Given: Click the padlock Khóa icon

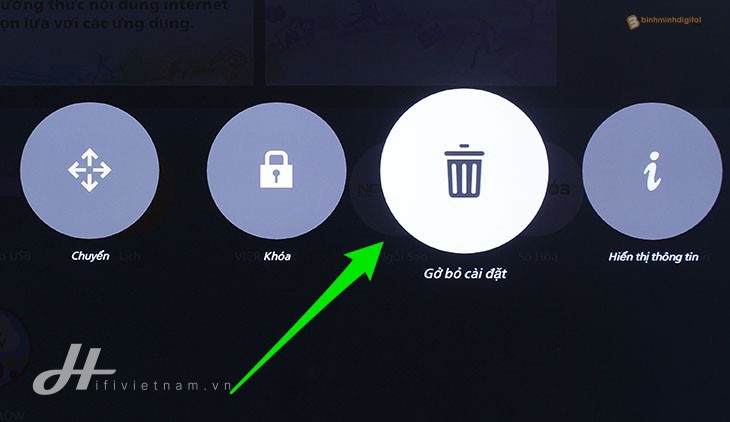Looking at the screenshot, I should 276,170.
